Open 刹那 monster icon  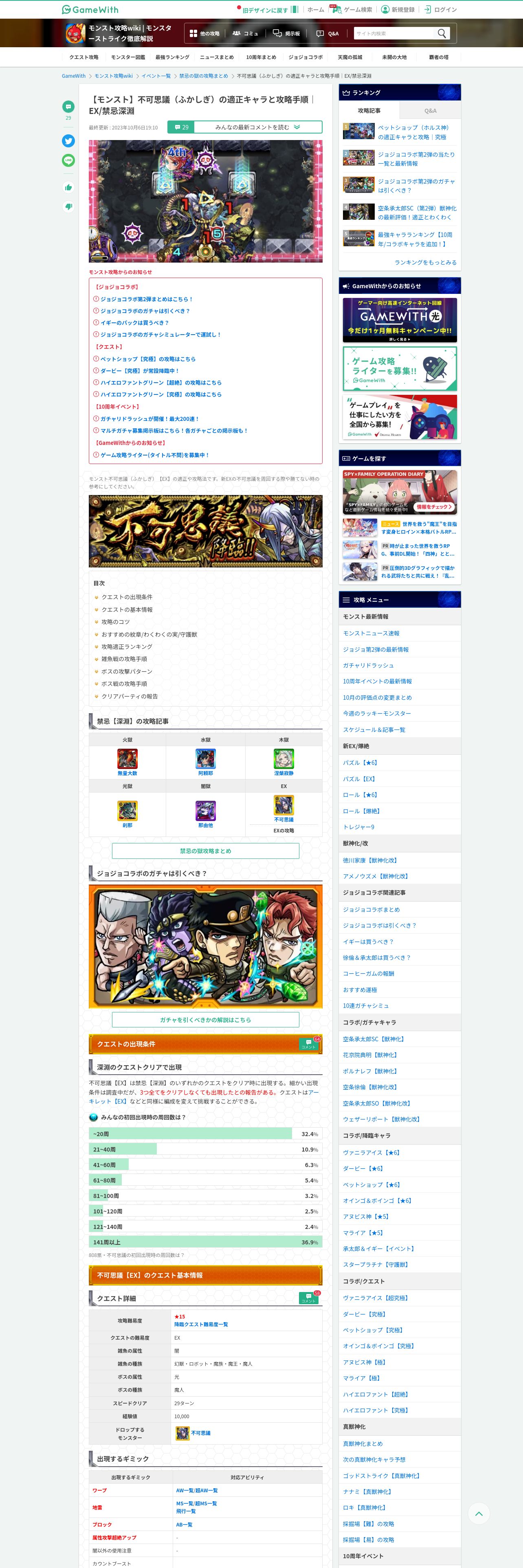[127, 810]
